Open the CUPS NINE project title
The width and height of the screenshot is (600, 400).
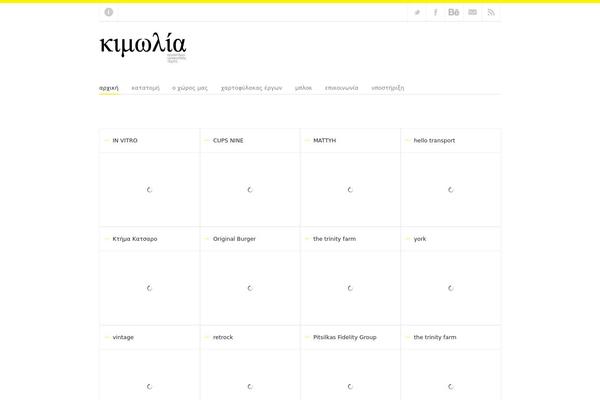[228, 140]
